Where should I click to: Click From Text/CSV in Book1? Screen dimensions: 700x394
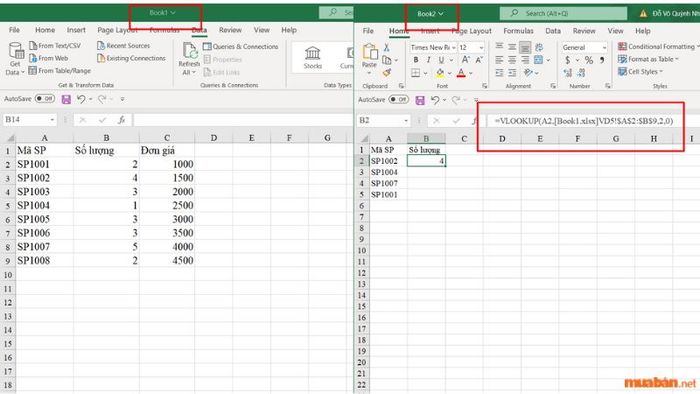coord(55,46)
